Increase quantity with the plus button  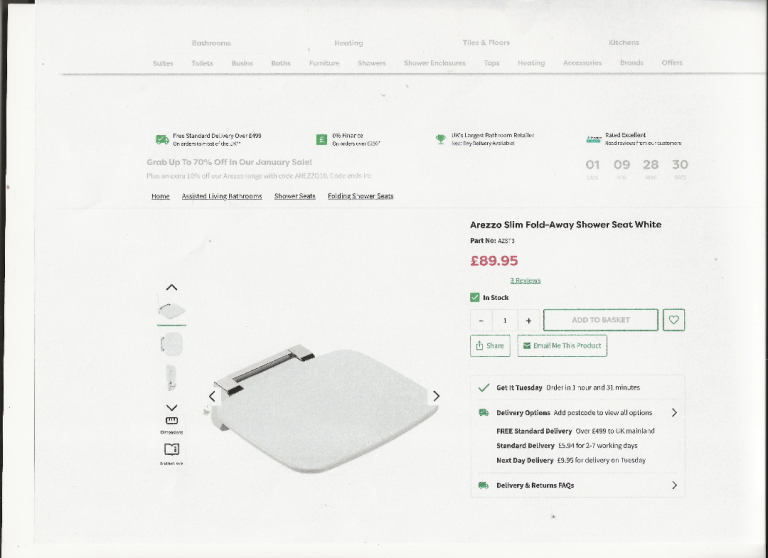point(528,320)
